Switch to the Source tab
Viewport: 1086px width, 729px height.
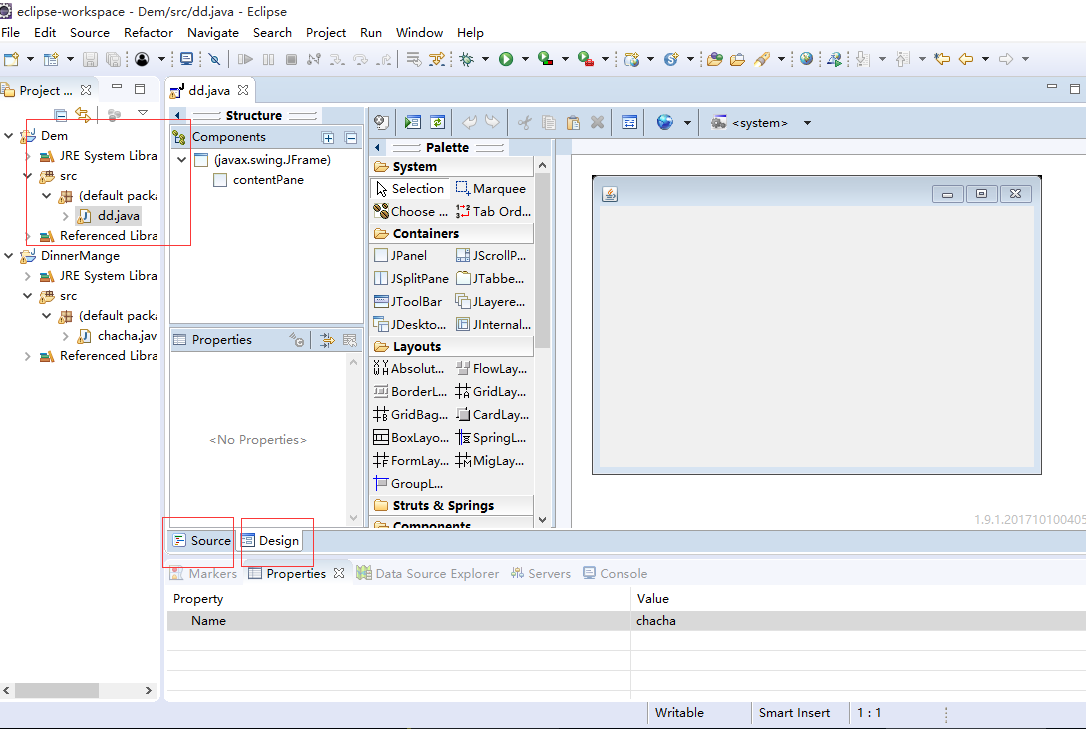[x=202, y=541]
